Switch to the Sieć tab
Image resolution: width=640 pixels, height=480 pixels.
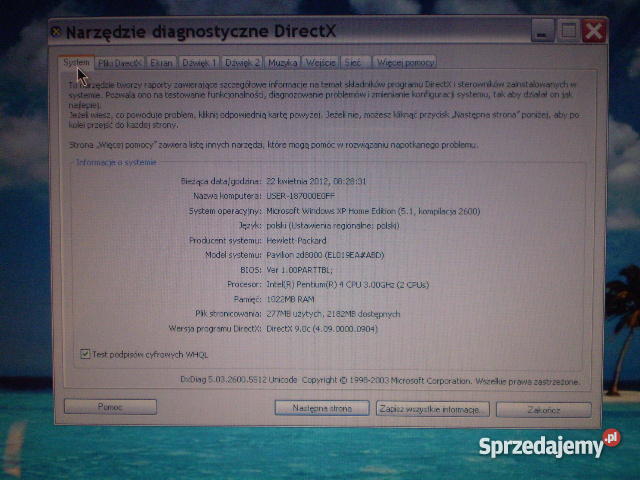[356, 63]
